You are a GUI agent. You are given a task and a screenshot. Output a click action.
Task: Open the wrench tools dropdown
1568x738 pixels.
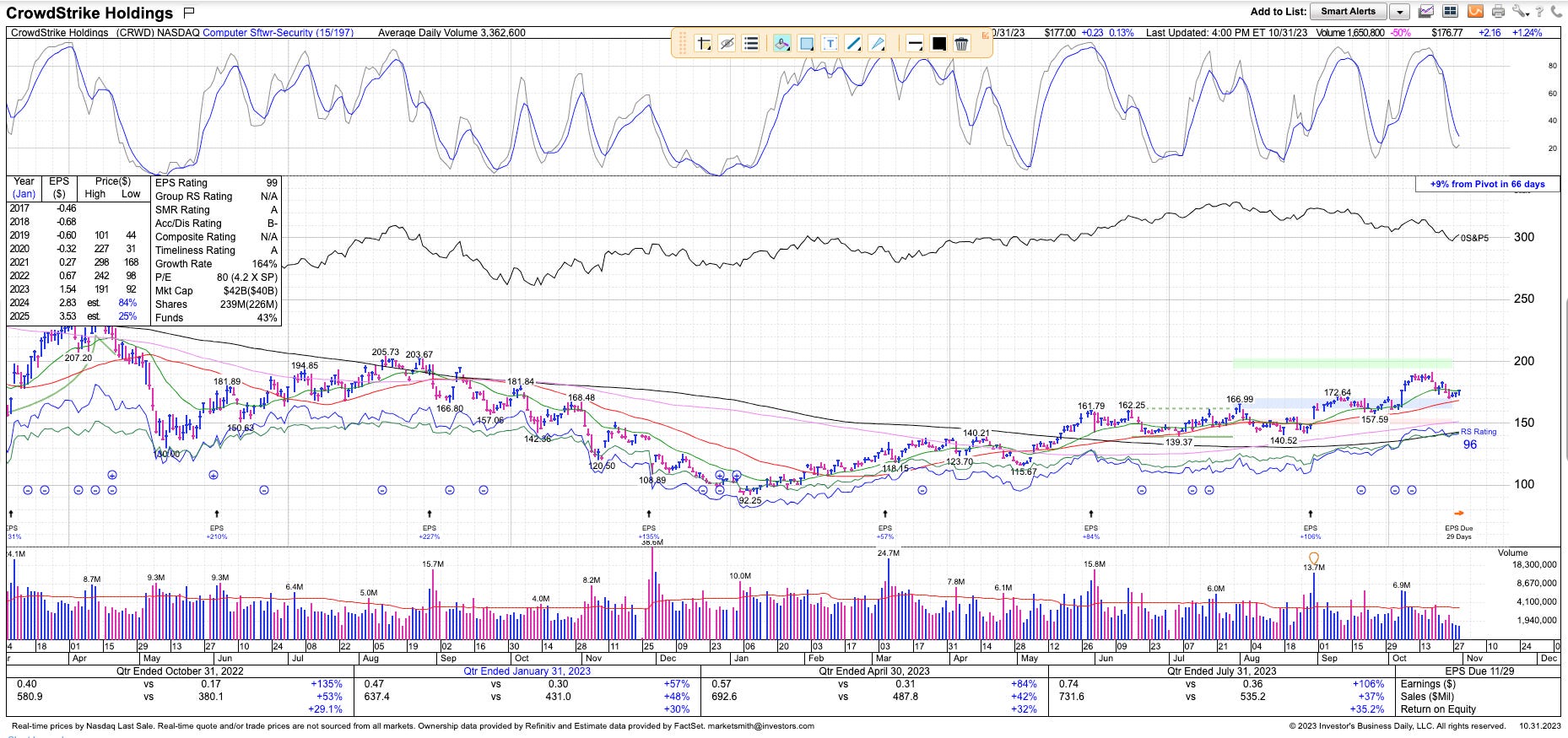pos(1521,12)
